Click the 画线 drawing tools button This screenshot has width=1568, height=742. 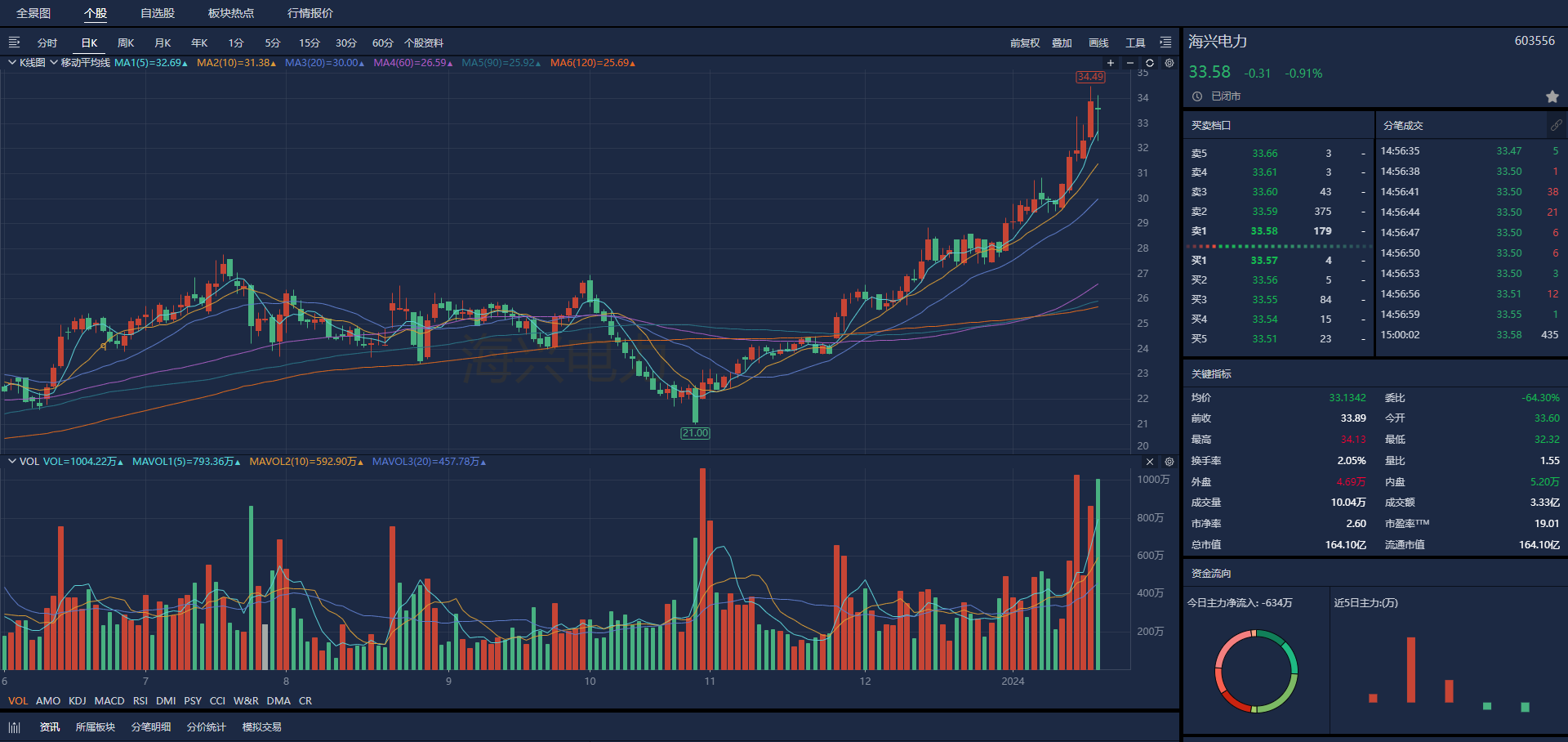(x=1098, y=43)
